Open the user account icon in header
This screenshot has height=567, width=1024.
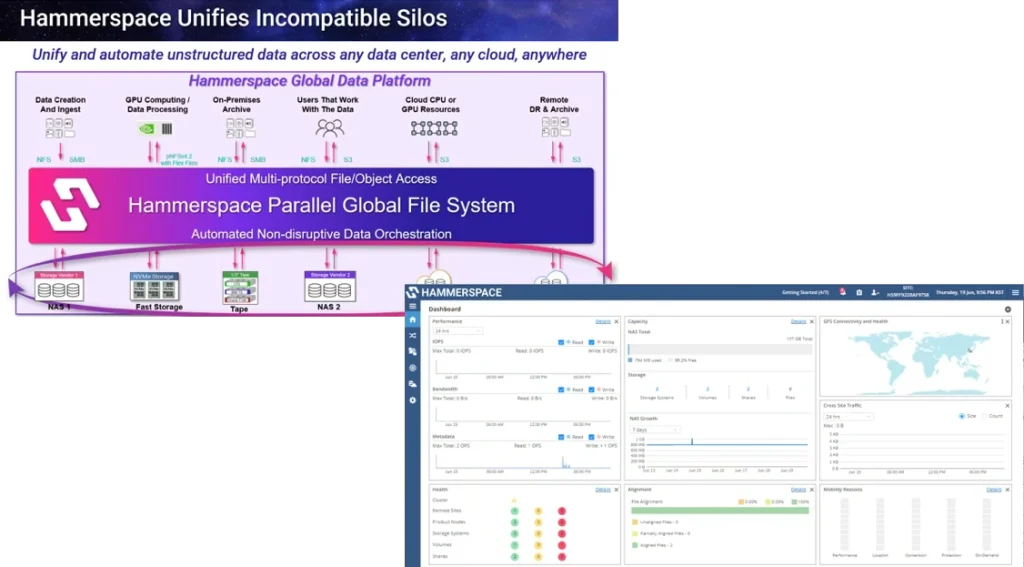click(x=874, y=292)
